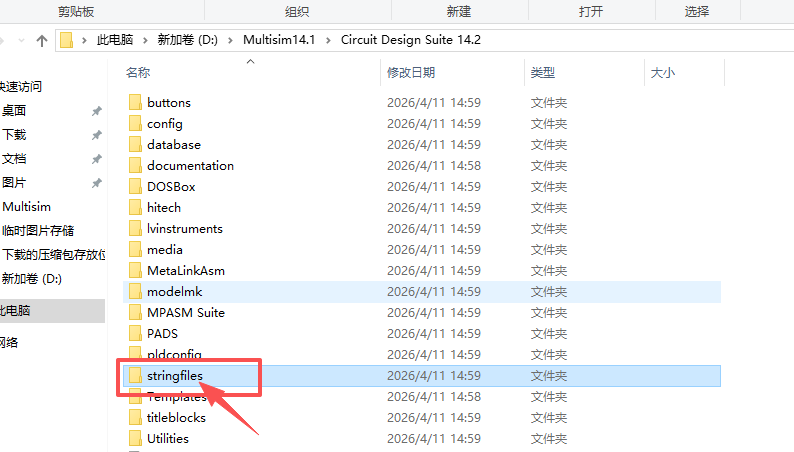Click the MetaLinkAsm folder icon
Viewport: 794px width, 452px height.
(135, 270)
